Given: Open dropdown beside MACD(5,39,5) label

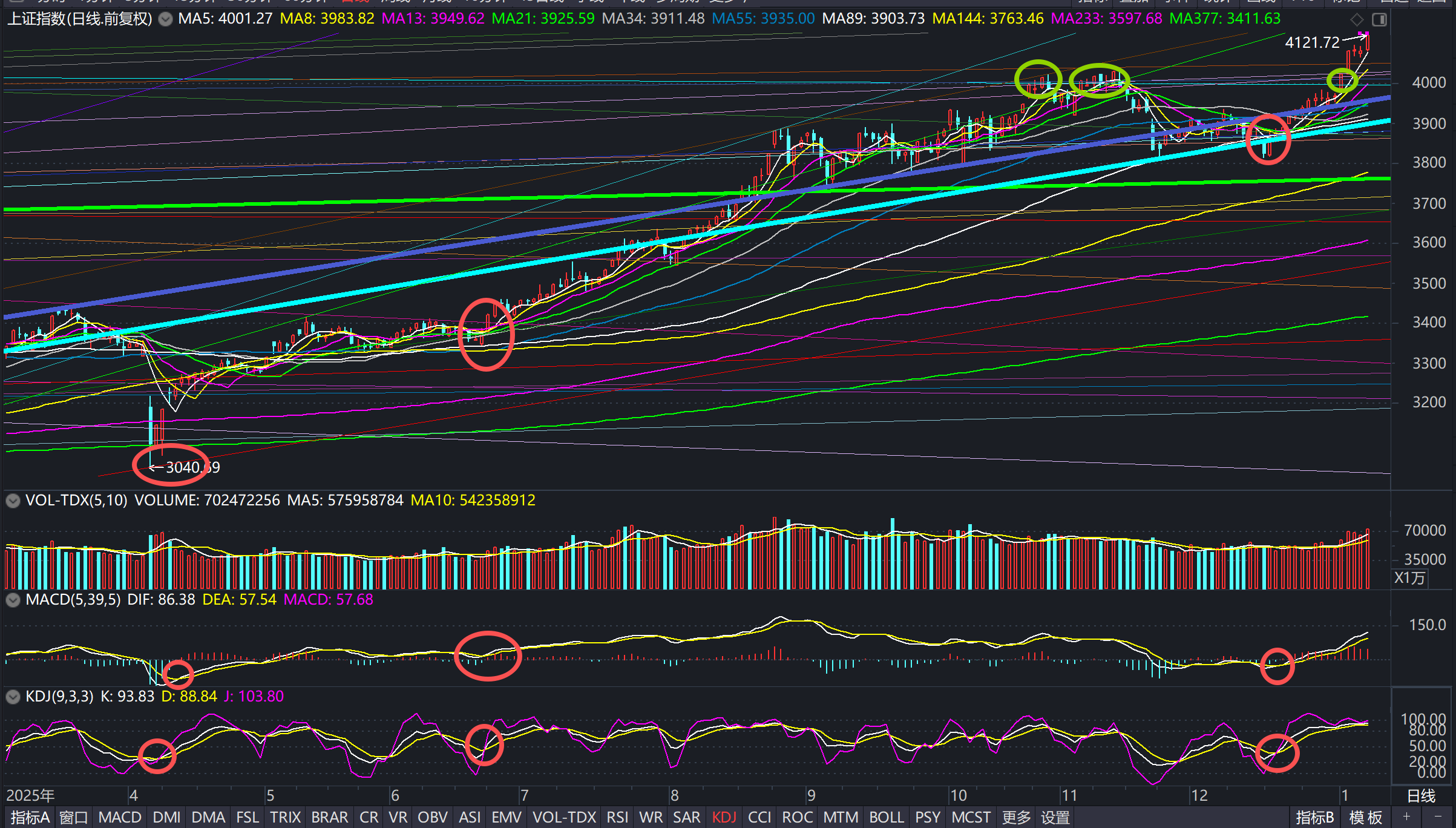Looking at the screenshot, I should 13,600.
